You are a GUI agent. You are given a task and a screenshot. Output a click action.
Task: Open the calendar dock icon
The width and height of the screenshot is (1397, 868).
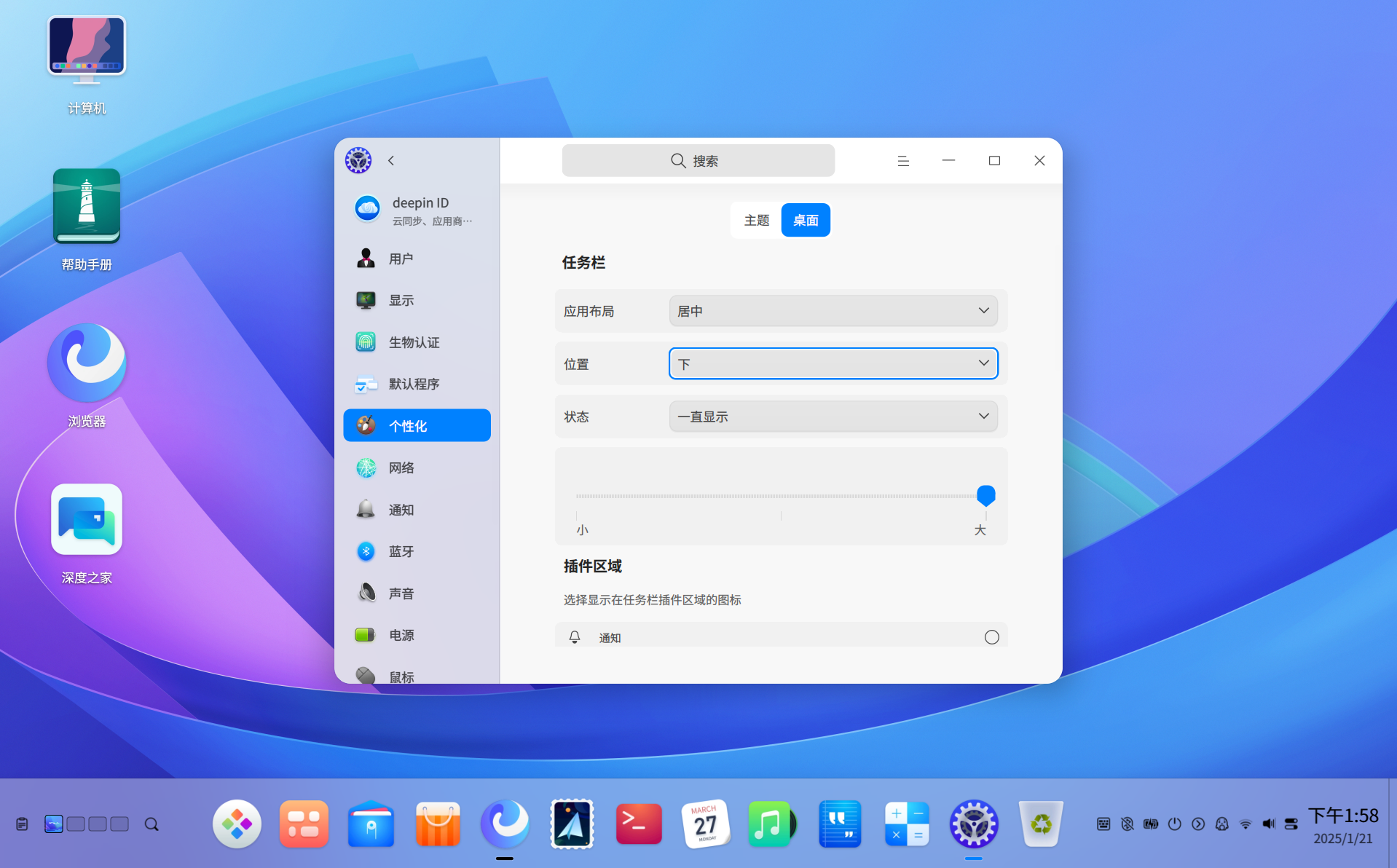[x=706, y=824]
